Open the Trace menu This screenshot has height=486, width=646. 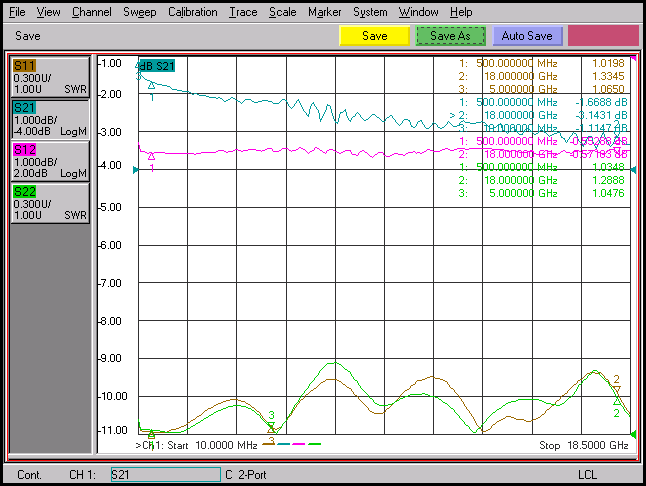click(x=243, y=12)
